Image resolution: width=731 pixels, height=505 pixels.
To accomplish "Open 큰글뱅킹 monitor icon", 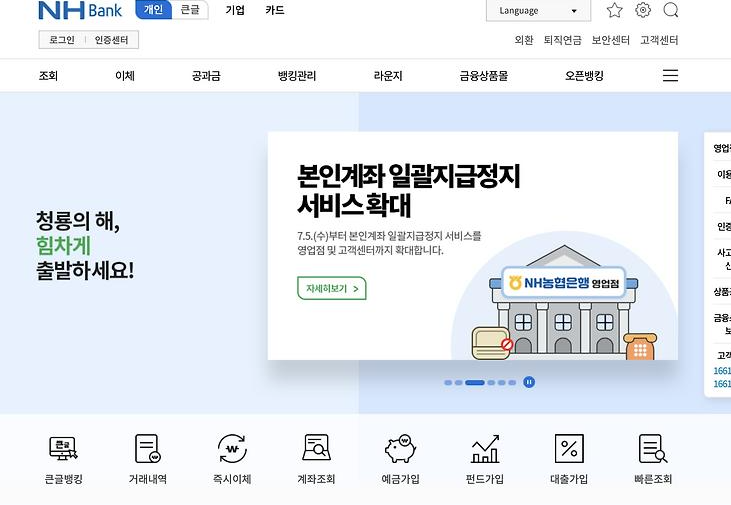I will [63, 448].
